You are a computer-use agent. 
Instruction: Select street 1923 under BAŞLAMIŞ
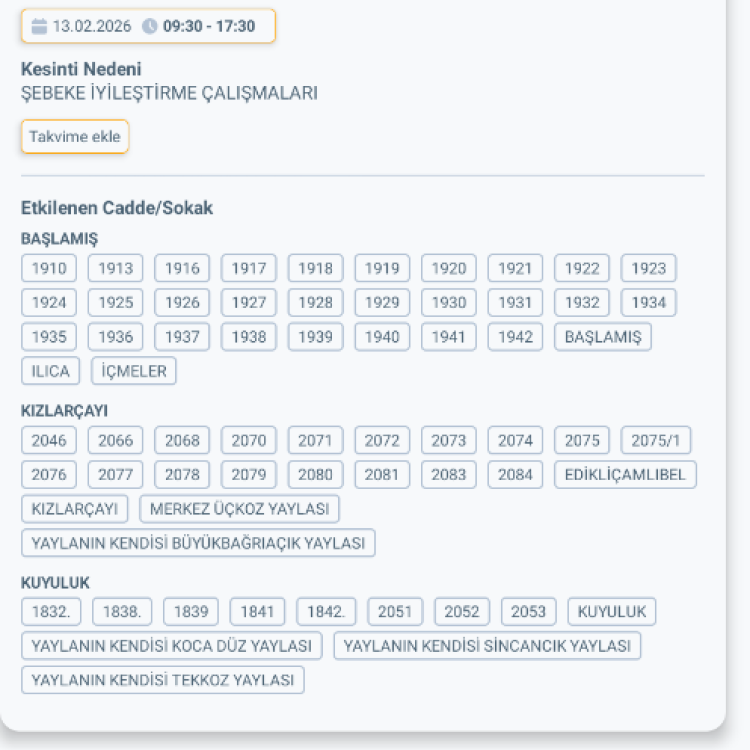pos(648,268)
